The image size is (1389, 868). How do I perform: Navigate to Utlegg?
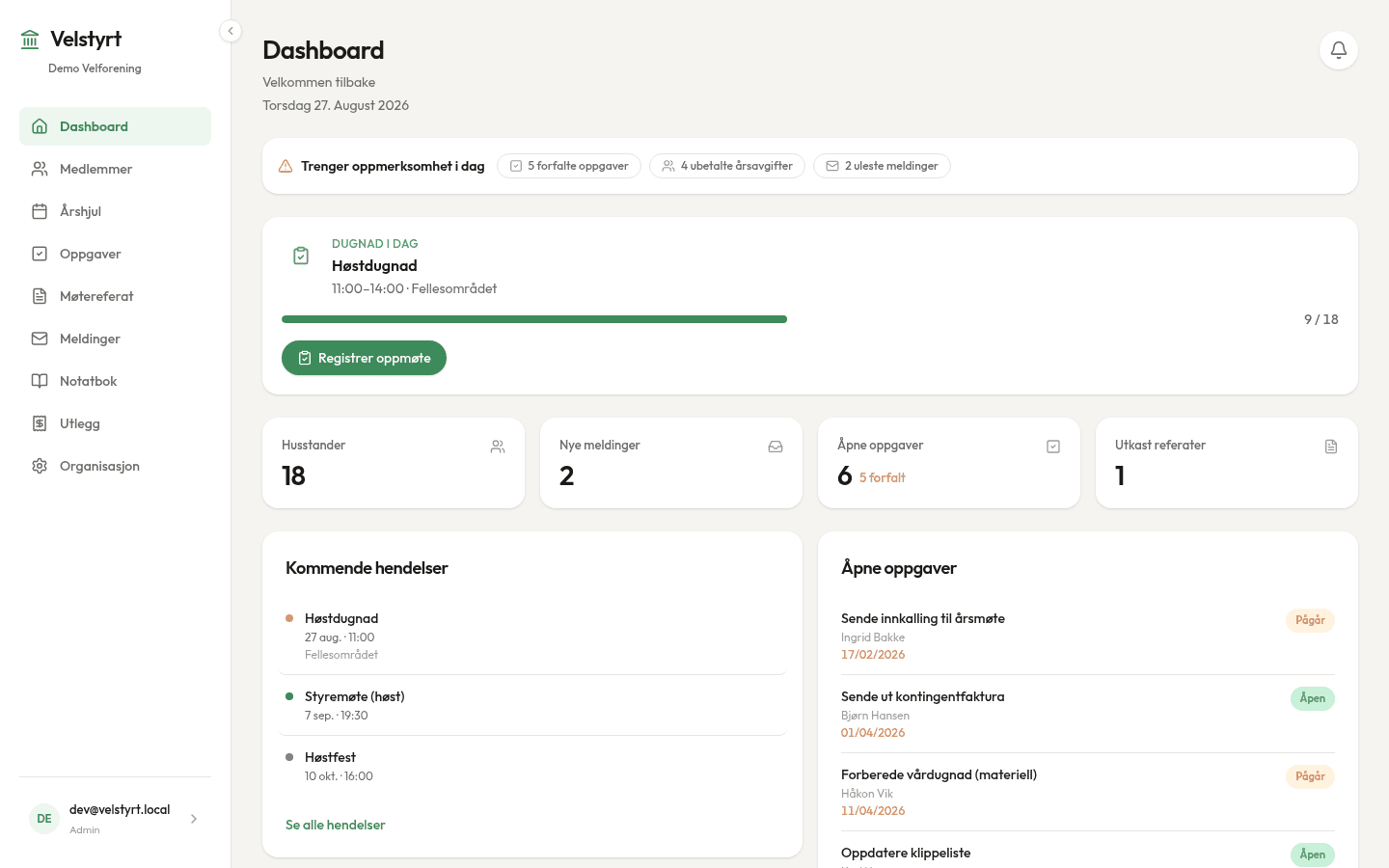[x=115, y=423]
